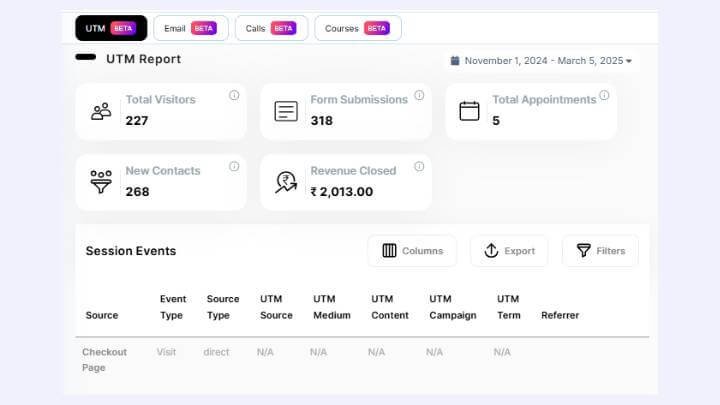720x405 pixels.
Task: Open the Courses tab
Action: click(x=357, y=28)
